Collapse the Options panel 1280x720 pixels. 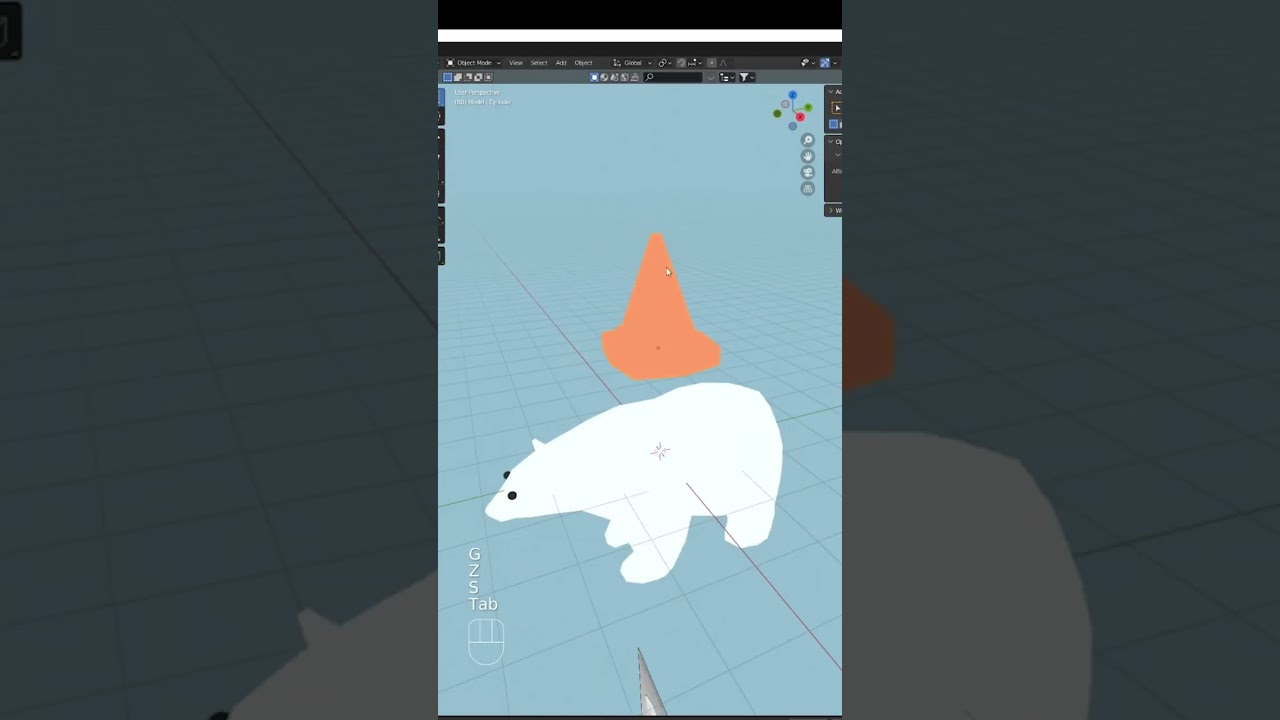pyautogui.click(x=830, y=142)
